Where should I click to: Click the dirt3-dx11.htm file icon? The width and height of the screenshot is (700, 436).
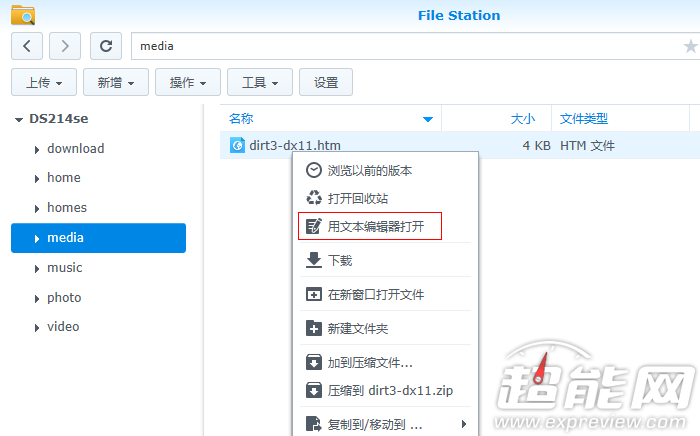tap(237, 145)
